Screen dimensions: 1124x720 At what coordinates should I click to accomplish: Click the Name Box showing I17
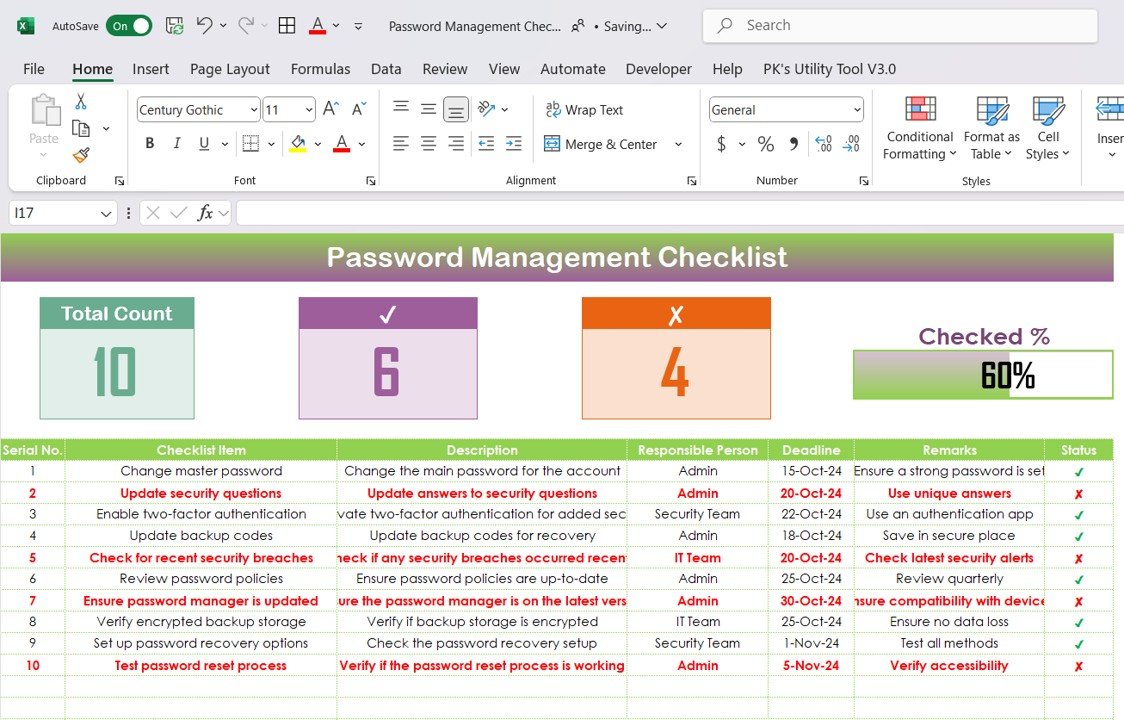coord(54,213)
